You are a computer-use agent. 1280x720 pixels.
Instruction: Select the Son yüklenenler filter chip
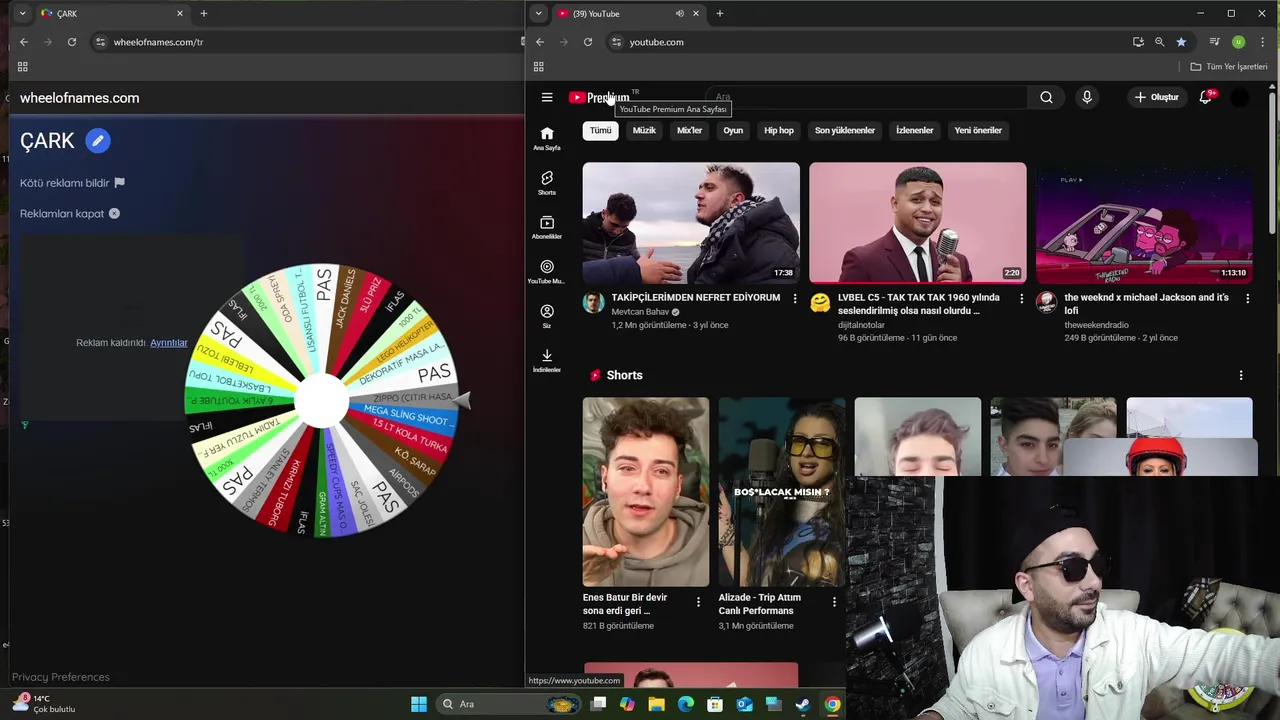click(845, 130)
